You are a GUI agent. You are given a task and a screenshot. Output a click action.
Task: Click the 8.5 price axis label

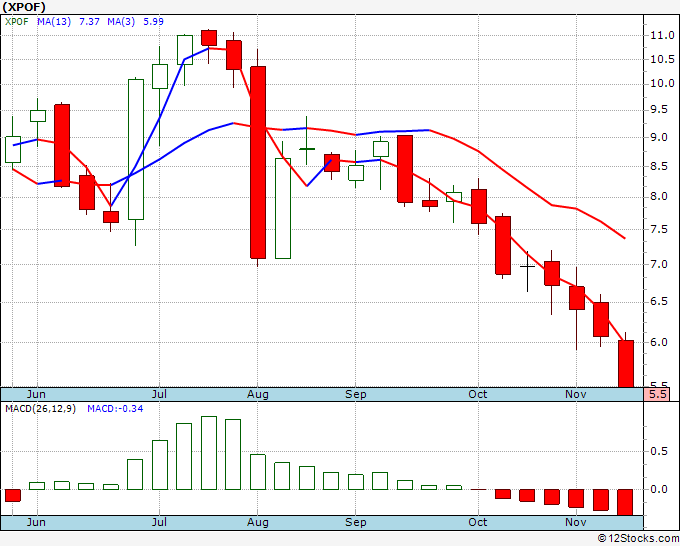658,167
